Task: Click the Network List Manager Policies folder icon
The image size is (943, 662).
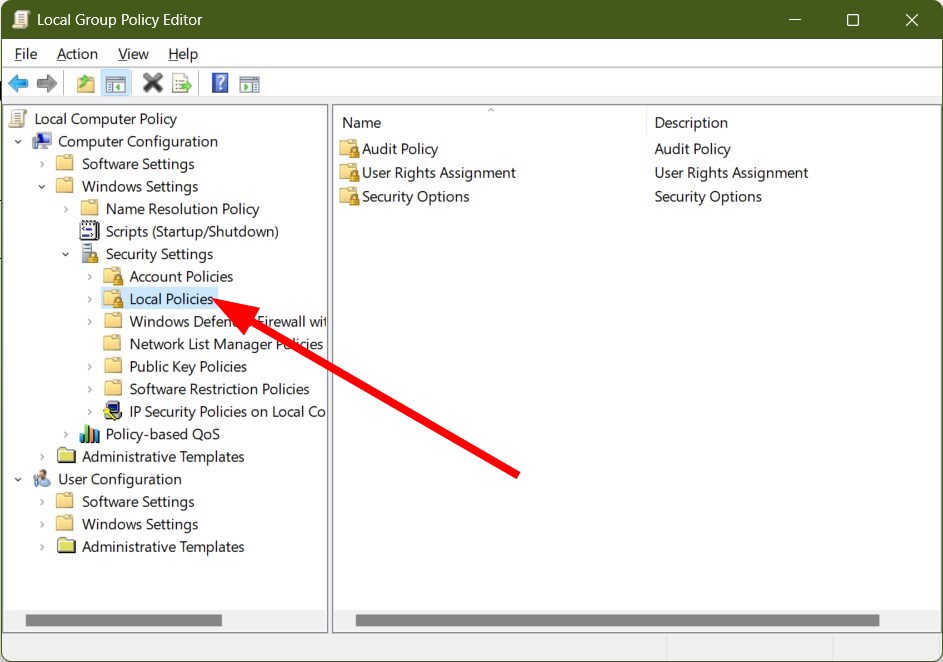Action: 112,343
